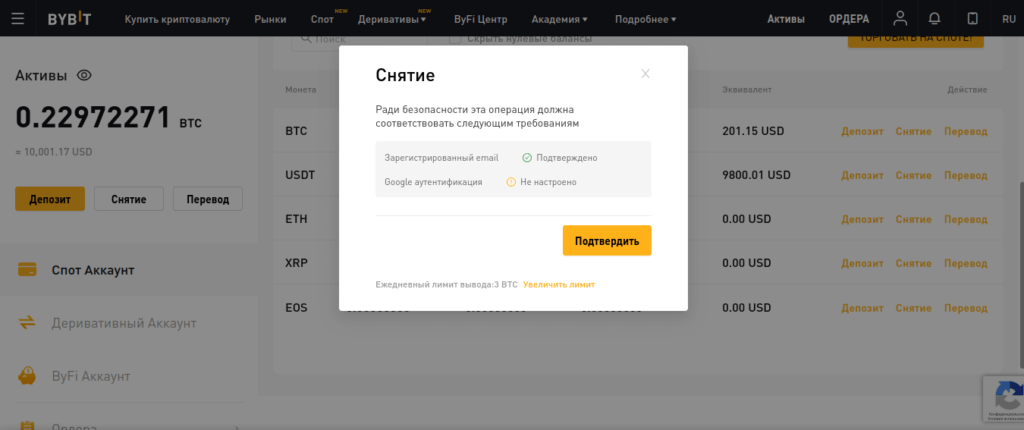Click the Bybit logo in header

coord(71,19)
